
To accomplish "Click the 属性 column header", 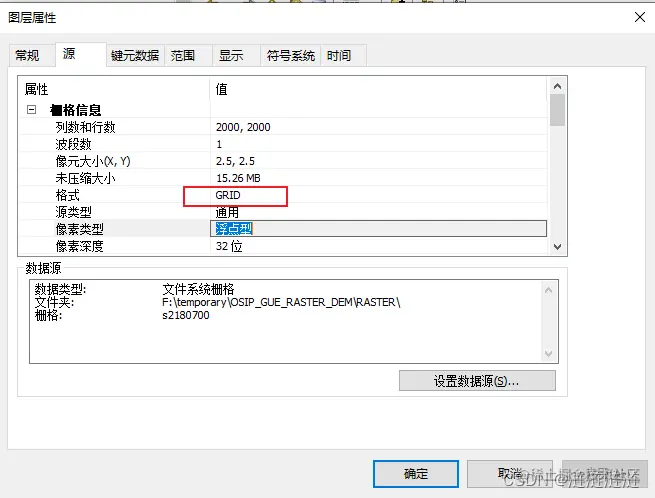I will click(x=36, y=89).
